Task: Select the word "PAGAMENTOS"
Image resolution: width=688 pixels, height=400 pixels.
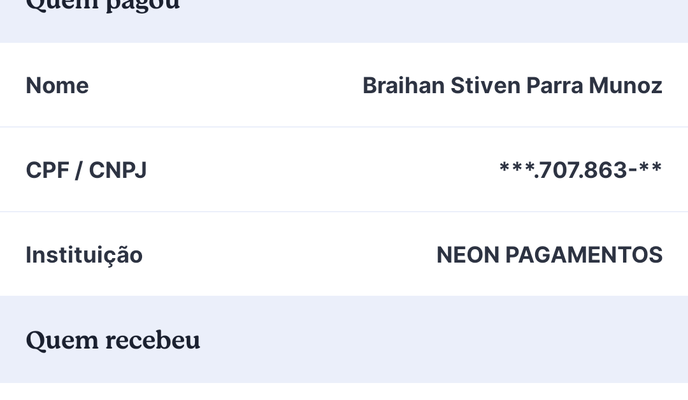Action: [584, 255]
